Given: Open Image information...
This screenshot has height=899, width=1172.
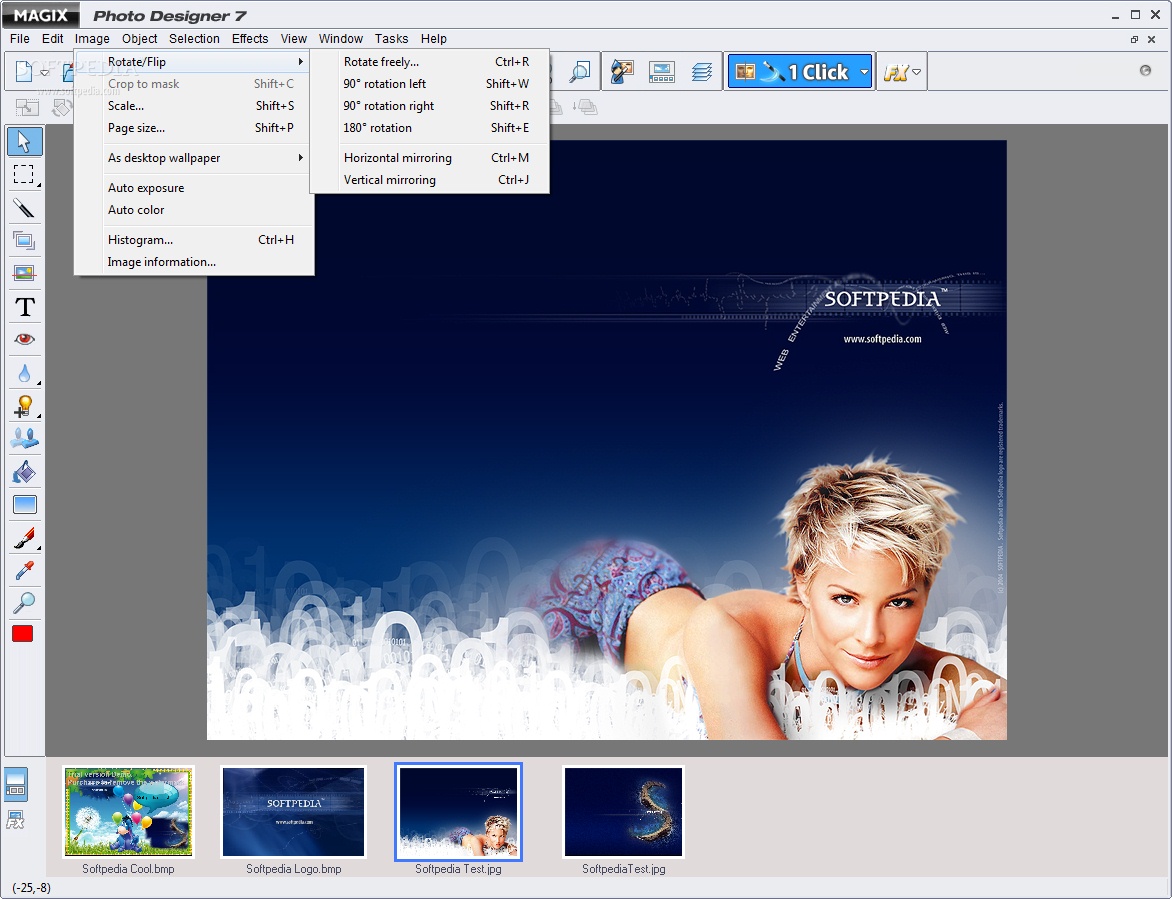Looking at the screenshot, I should [x=194, y=262].
